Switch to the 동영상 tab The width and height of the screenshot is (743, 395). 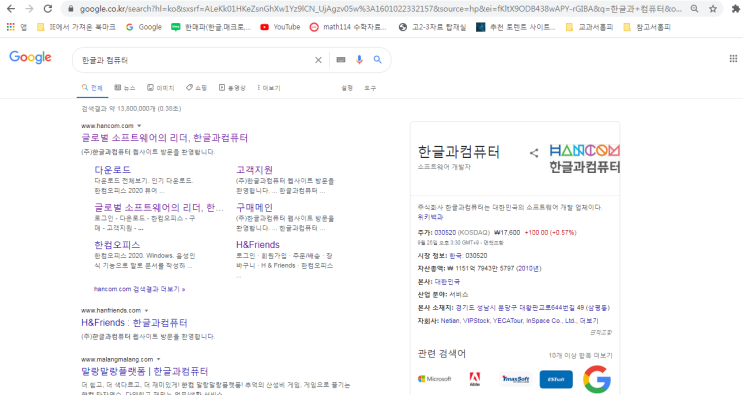coord(232,88)
